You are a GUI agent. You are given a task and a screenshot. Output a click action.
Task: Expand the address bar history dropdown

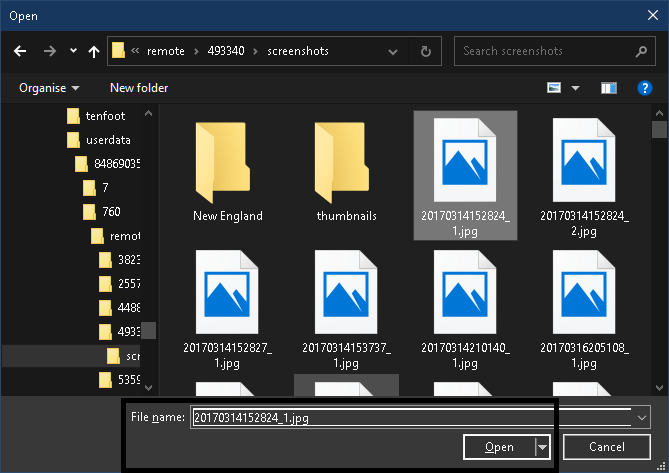coord(393,52)
